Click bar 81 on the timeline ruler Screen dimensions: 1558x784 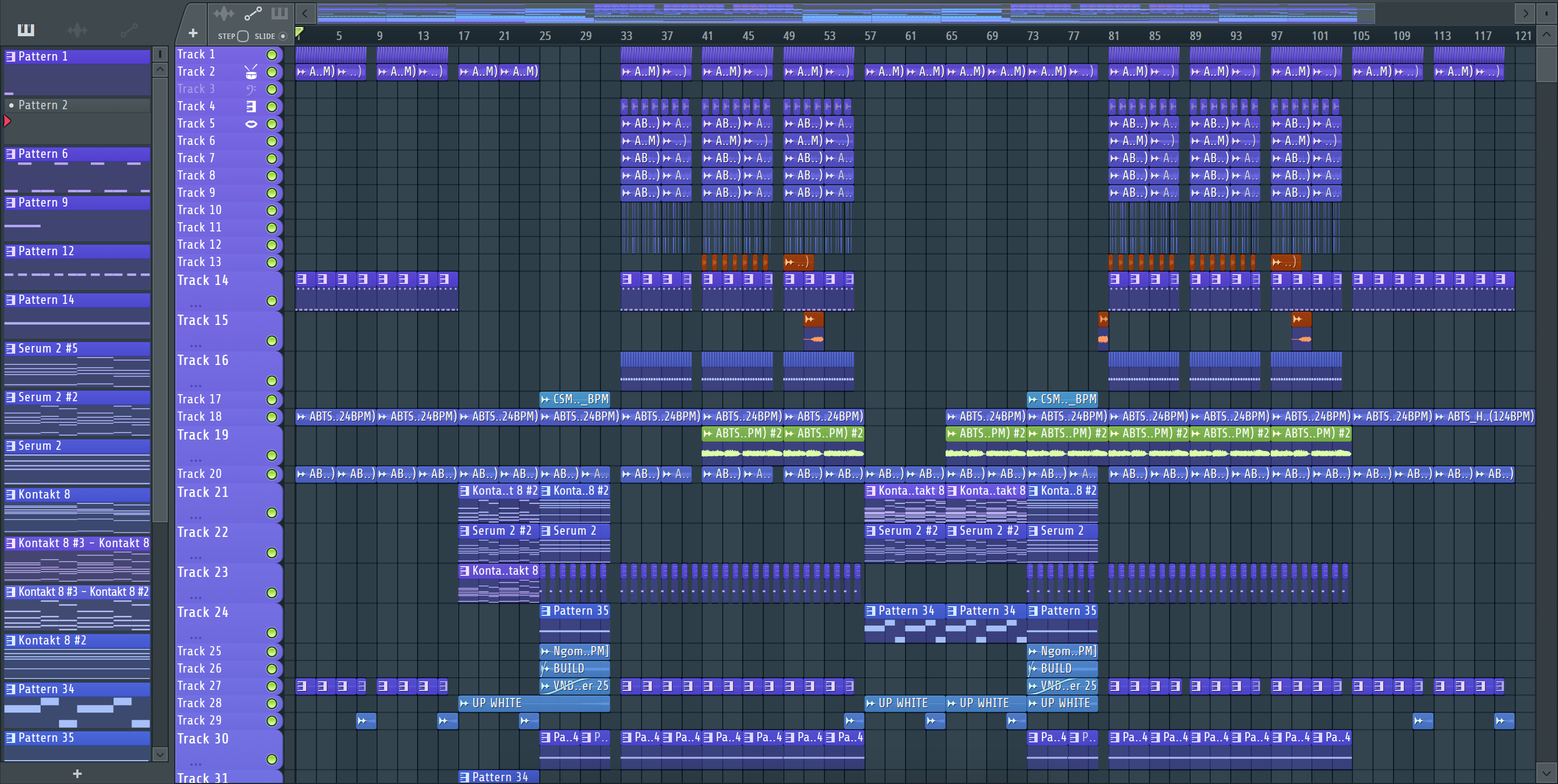click(x=1114, y=36)
